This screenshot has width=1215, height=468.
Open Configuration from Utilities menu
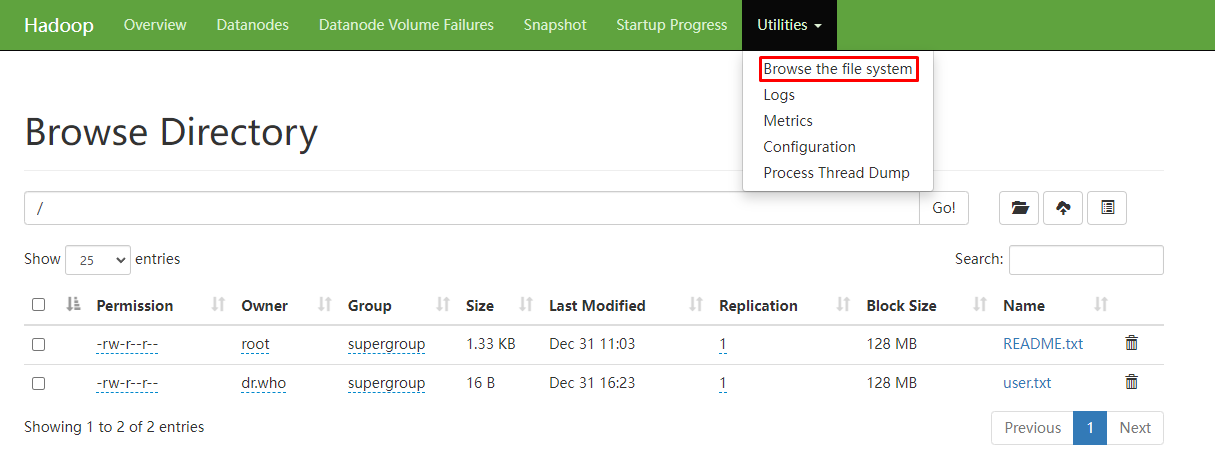809,147
